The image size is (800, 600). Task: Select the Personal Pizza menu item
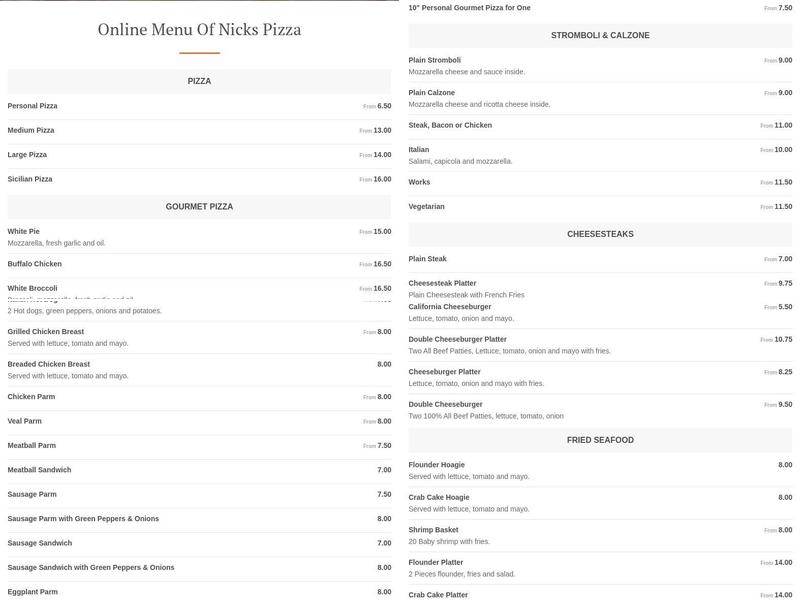pyautogui.click(x=33, y=106)
